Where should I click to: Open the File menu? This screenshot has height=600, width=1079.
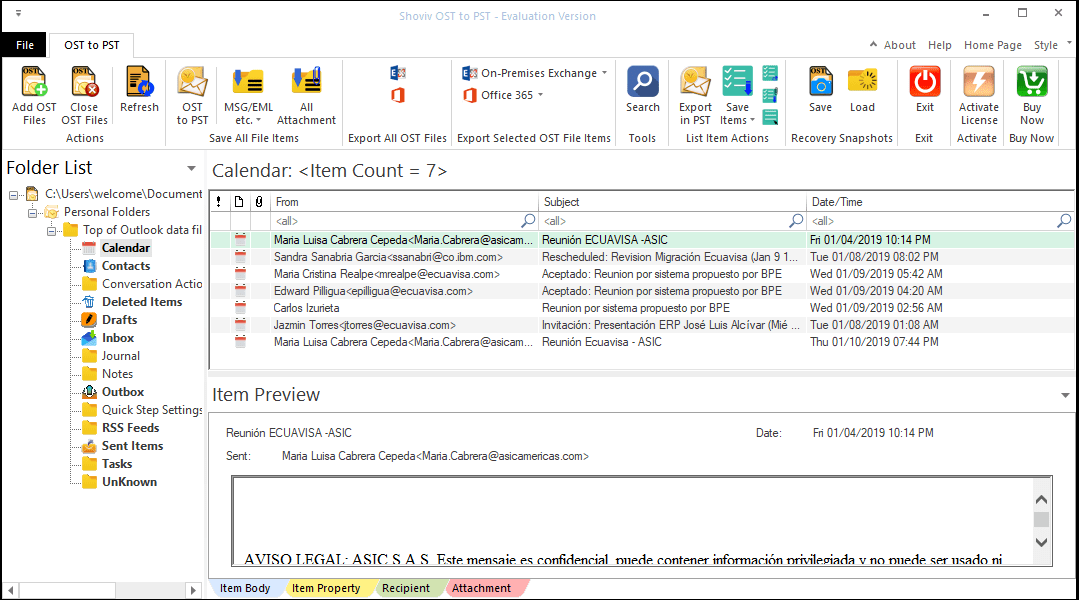point(24,45)
